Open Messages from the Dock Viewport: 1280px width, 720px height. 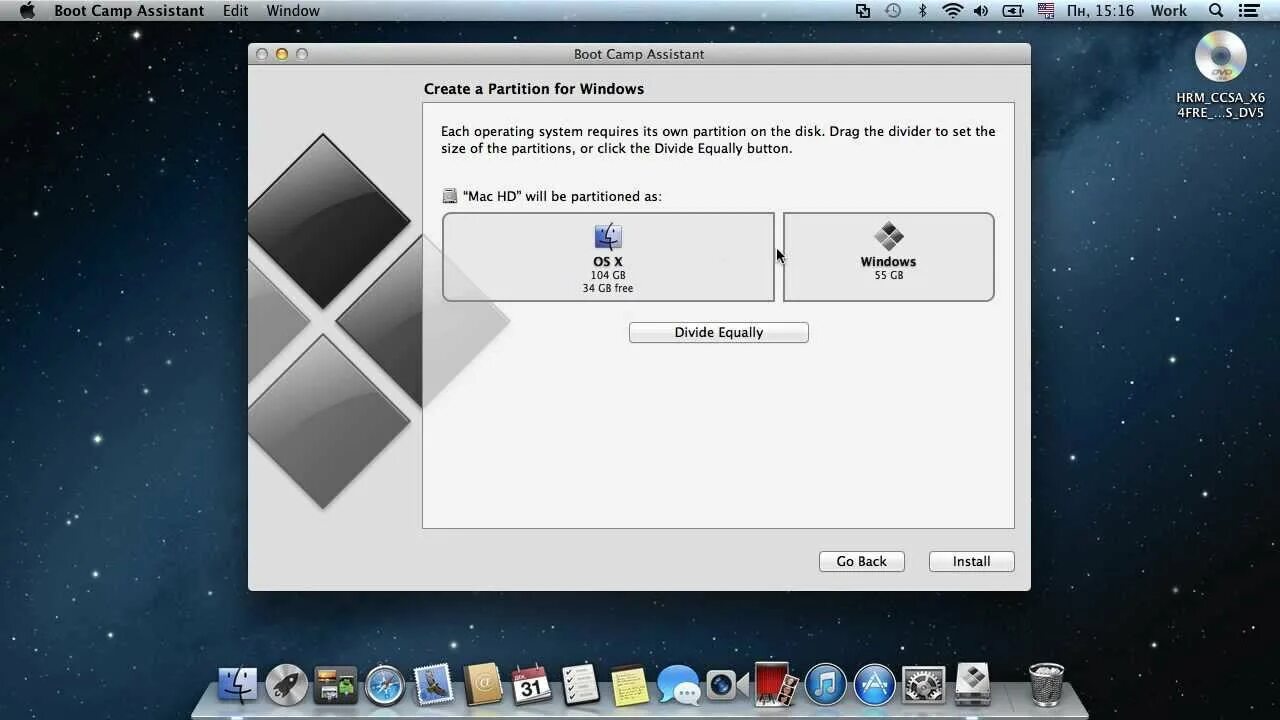tap(678, 686)
